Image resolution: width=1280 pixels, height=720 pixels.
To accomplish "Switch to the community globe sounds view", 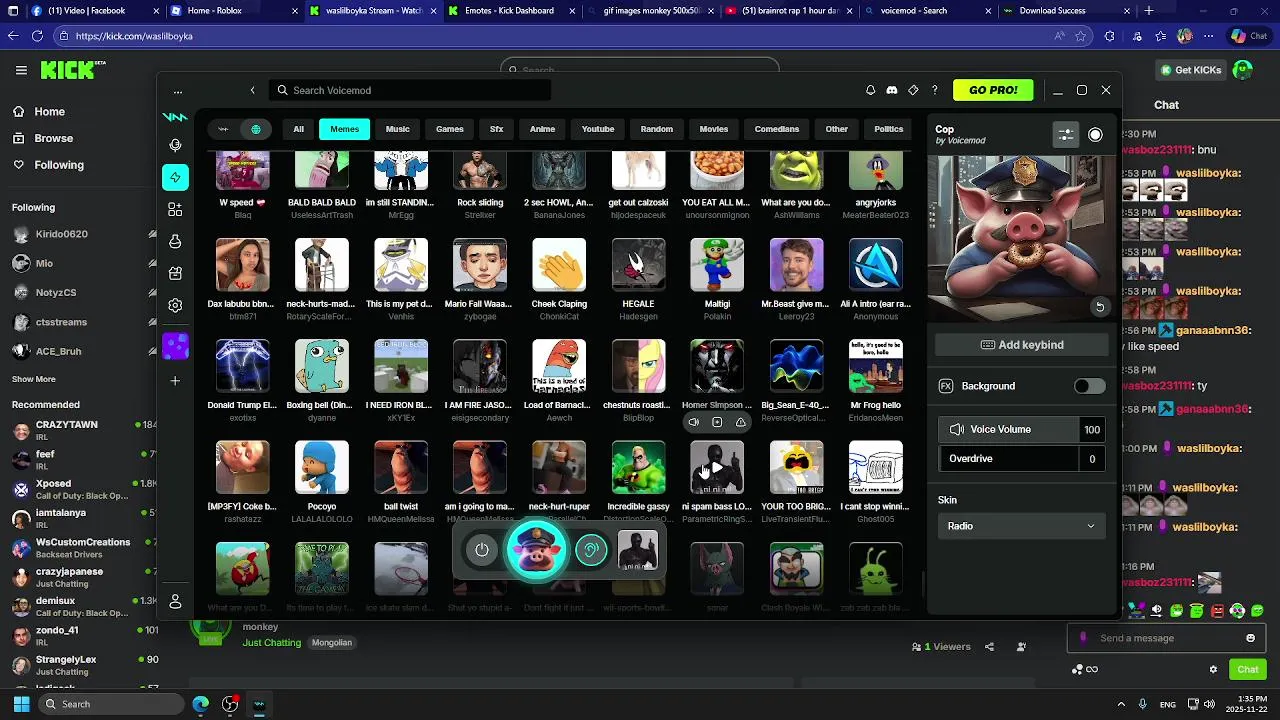I will (256, 129).
